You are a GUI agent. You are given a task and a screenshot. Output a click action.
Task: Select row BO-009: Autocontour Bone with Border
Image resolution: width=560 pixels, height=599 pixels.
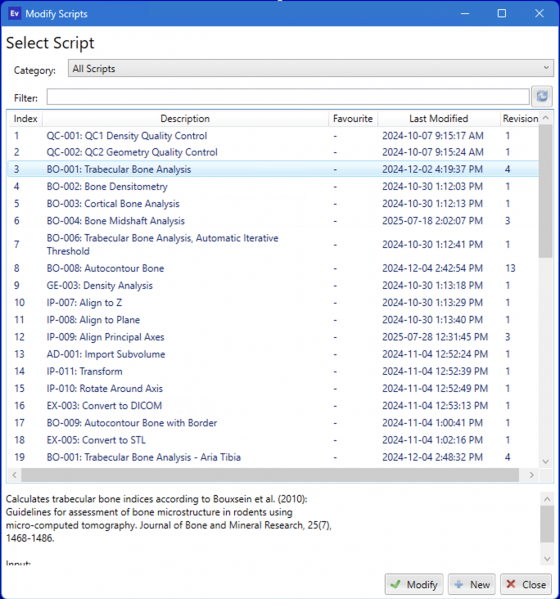[x=274, y=423]
